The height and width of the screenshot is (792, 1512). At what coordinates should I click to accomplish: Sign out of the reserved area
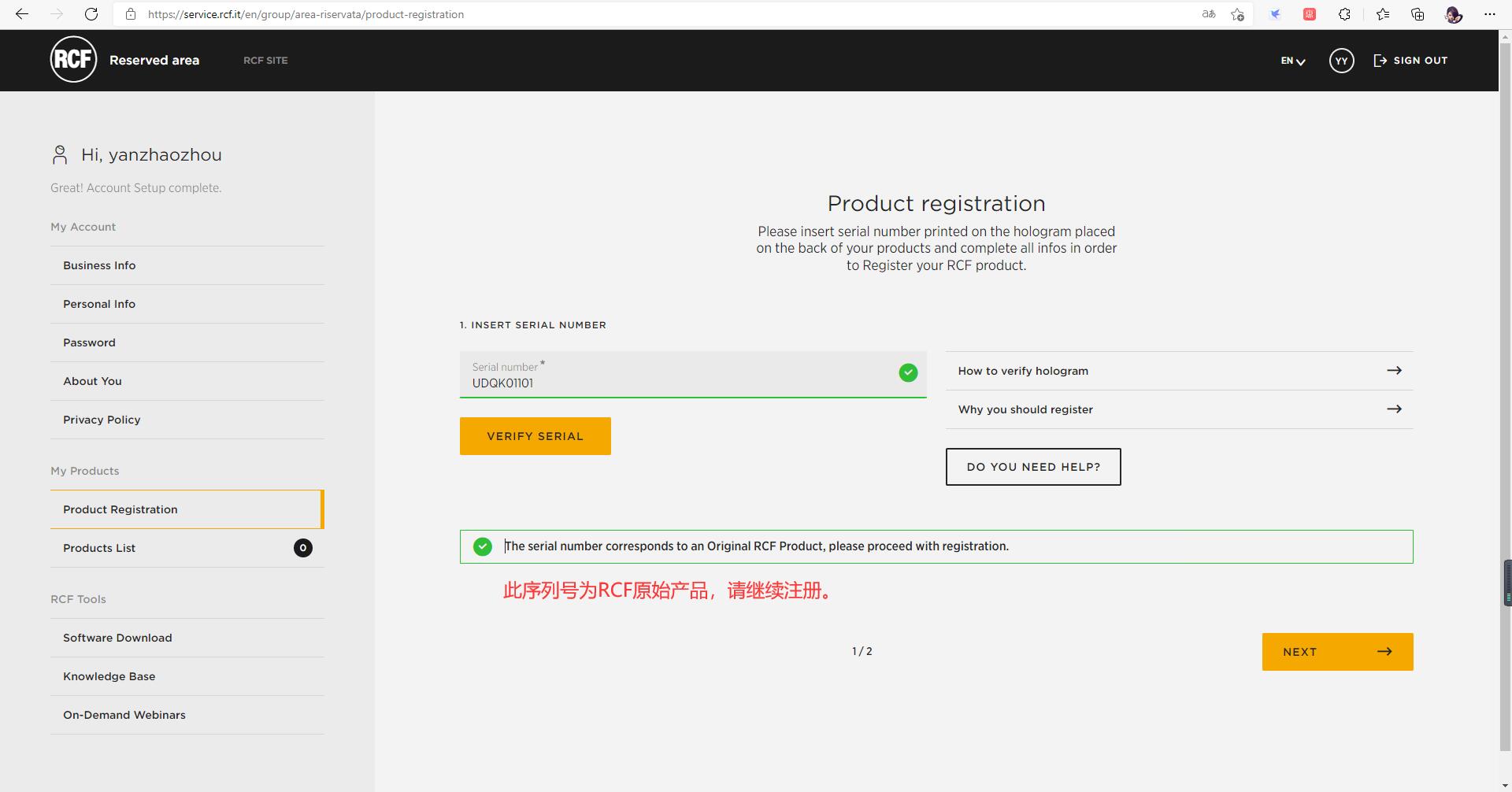1410,61
